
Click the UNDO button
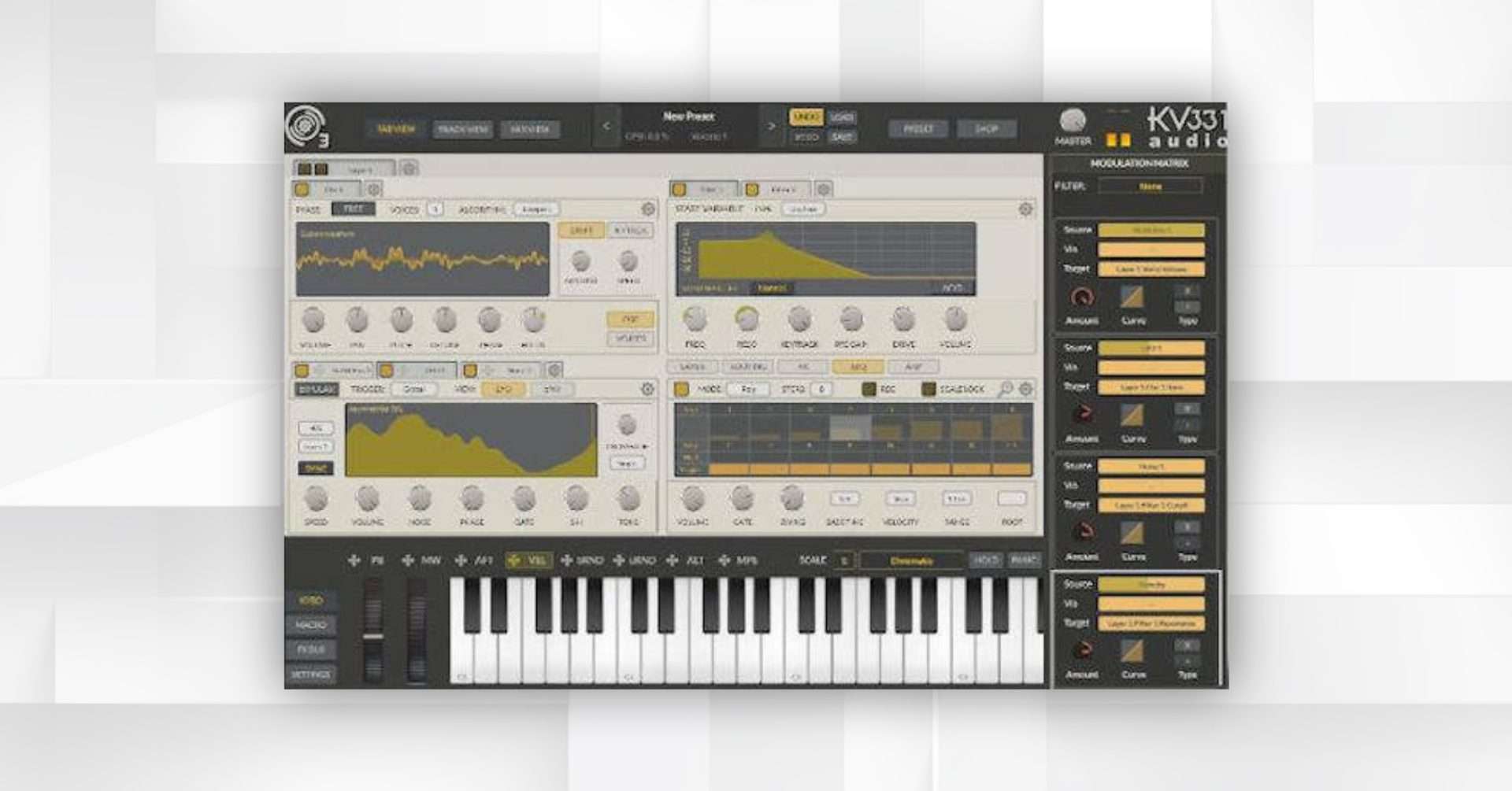(806, 117)
